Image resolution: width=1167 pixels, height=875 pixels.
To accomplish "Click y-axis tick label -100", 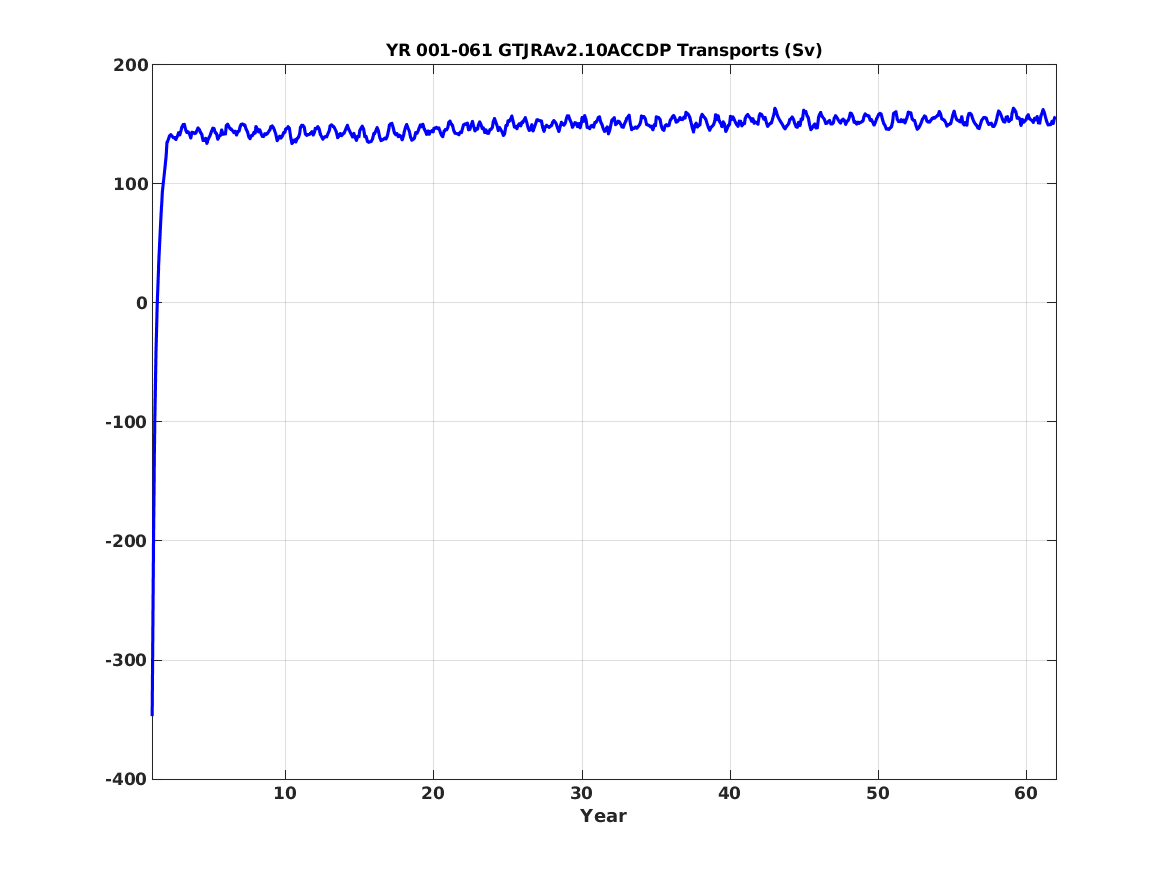I will point(127,422).
